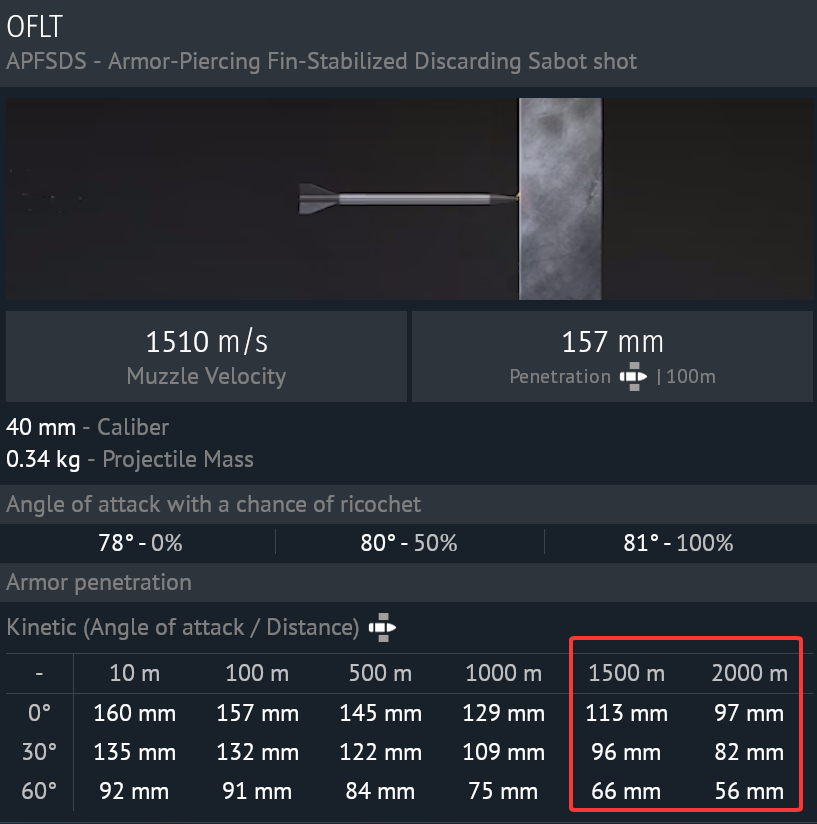The height and width of the screenshot is (824, 817).
Task: Click the 60° angle row label
Action: point(39,791)
